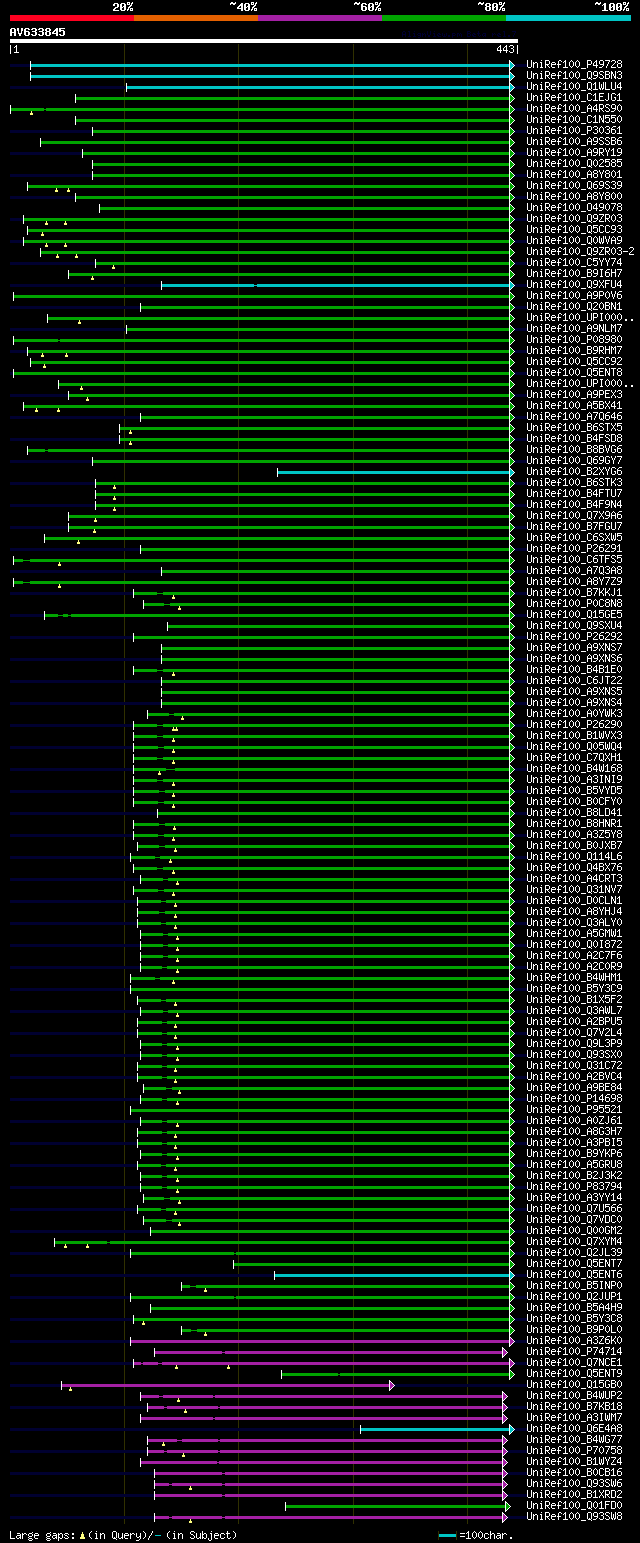Click the green ~80% identity legend segment

tap(444, 17)
